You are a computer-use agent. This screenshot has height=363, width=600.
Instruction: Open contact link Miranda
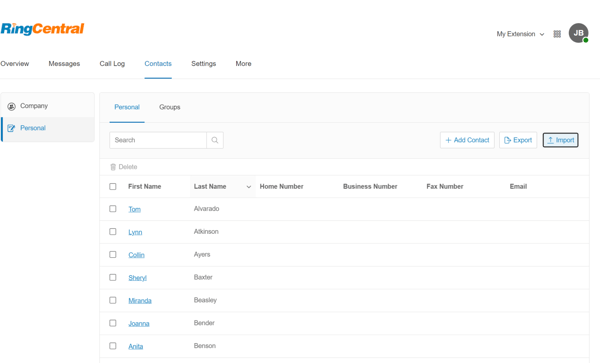140,301
